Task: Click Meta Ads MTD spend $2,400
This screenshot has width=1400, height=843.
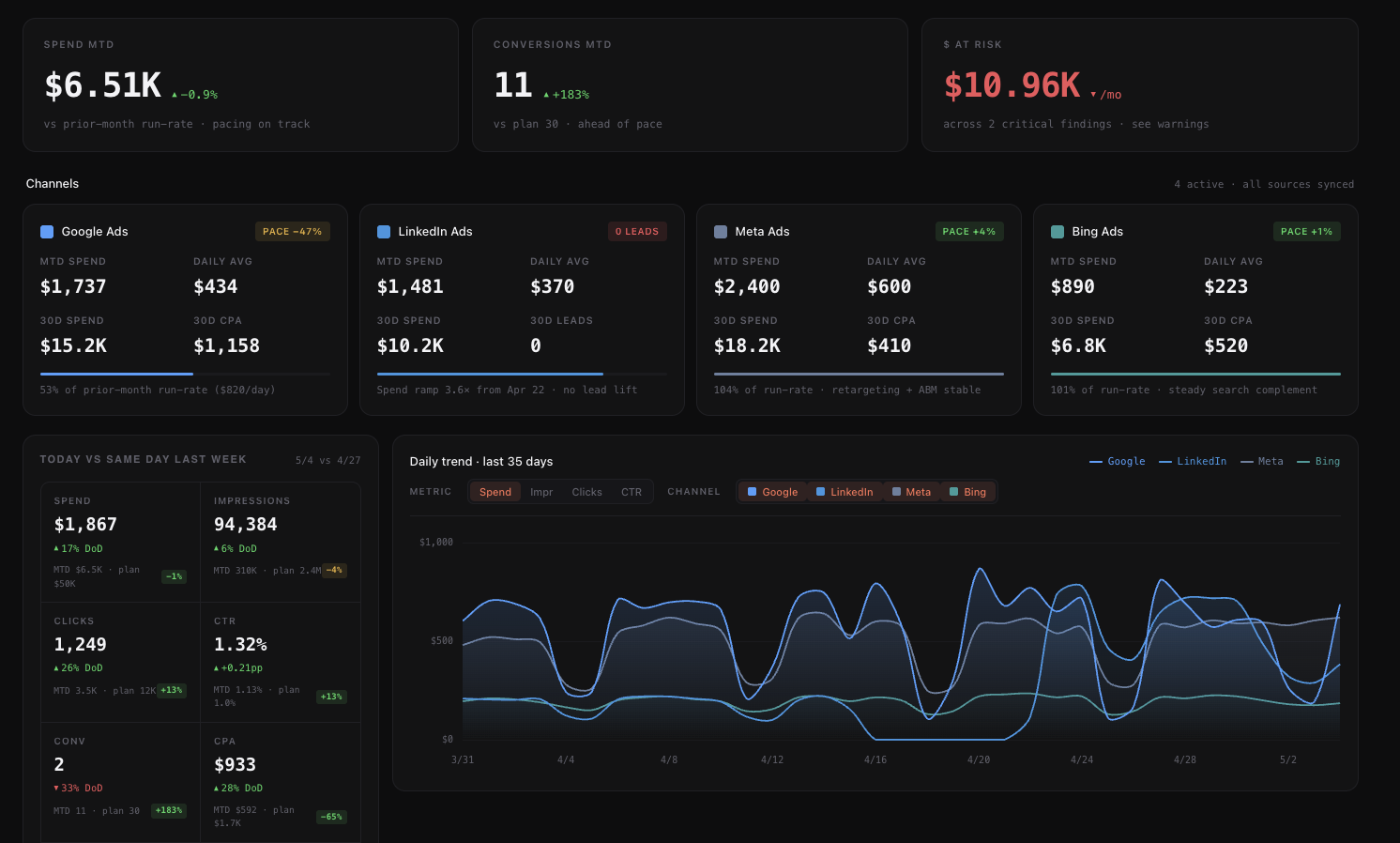Action: click(747, 286)
